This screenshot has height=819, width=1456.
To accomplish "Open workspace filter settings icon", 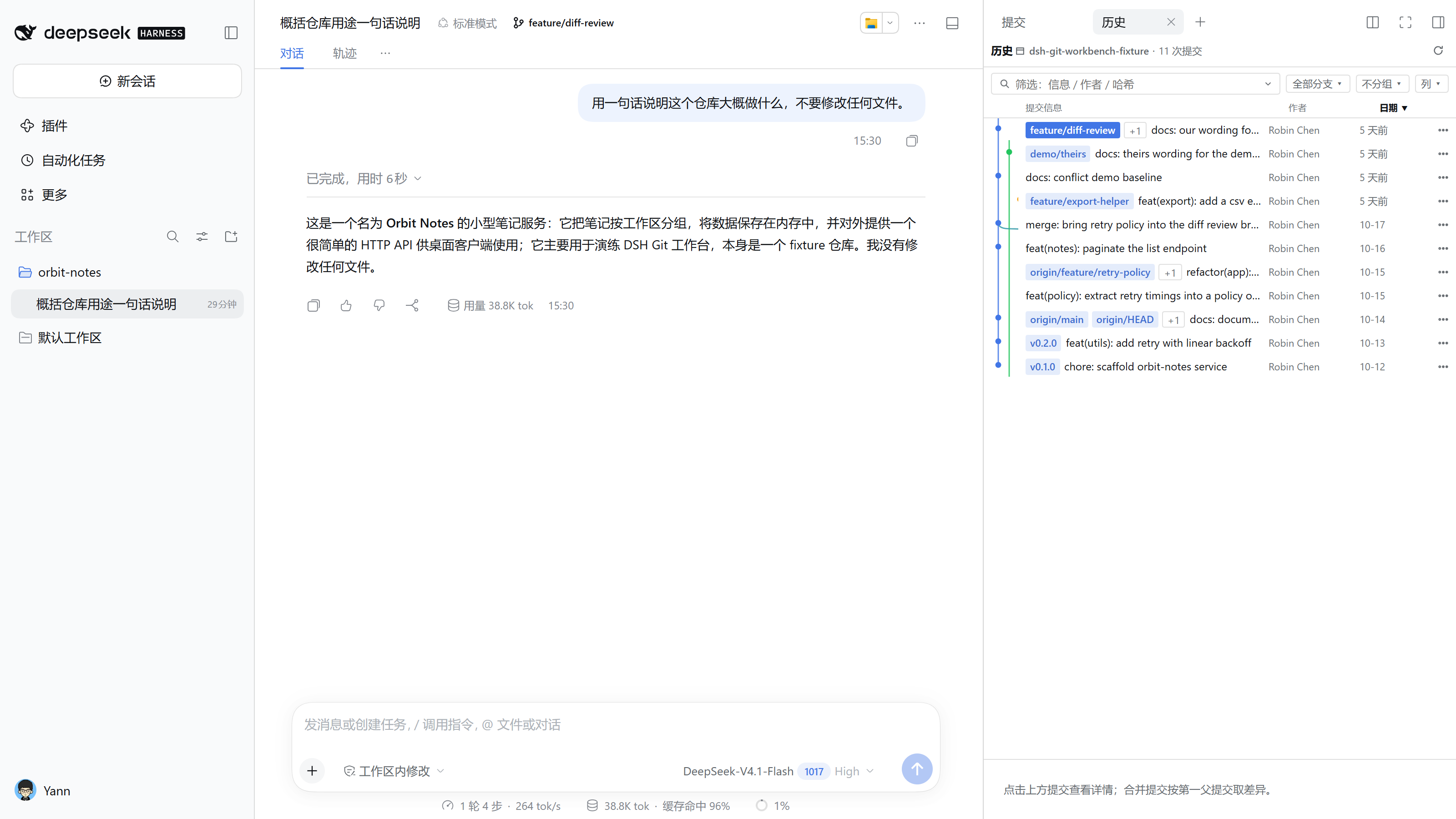I will point(202,236).
